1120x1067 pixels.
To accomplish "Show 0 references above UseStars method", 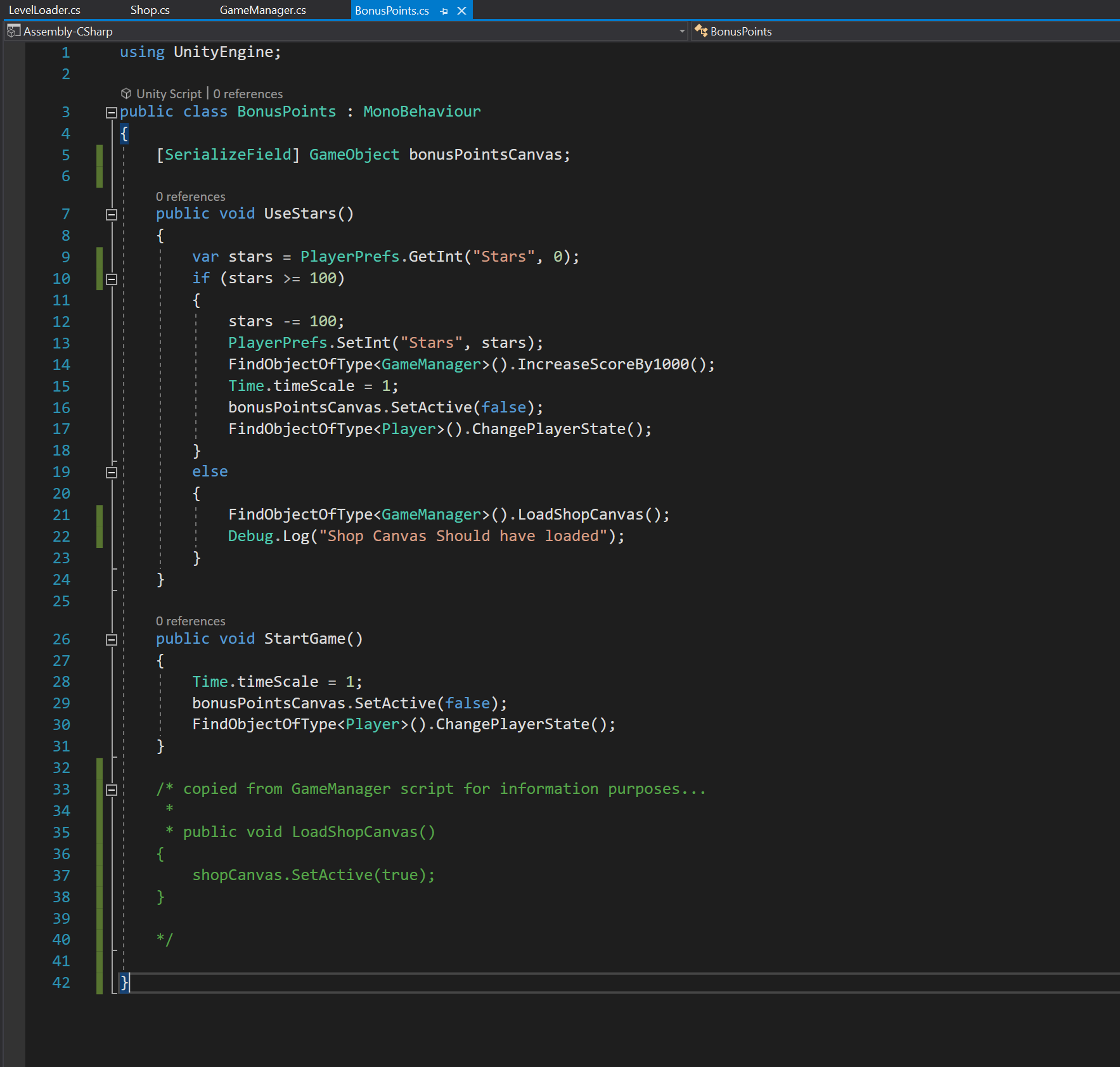I will pyautogui.click(x=191, y=196).
